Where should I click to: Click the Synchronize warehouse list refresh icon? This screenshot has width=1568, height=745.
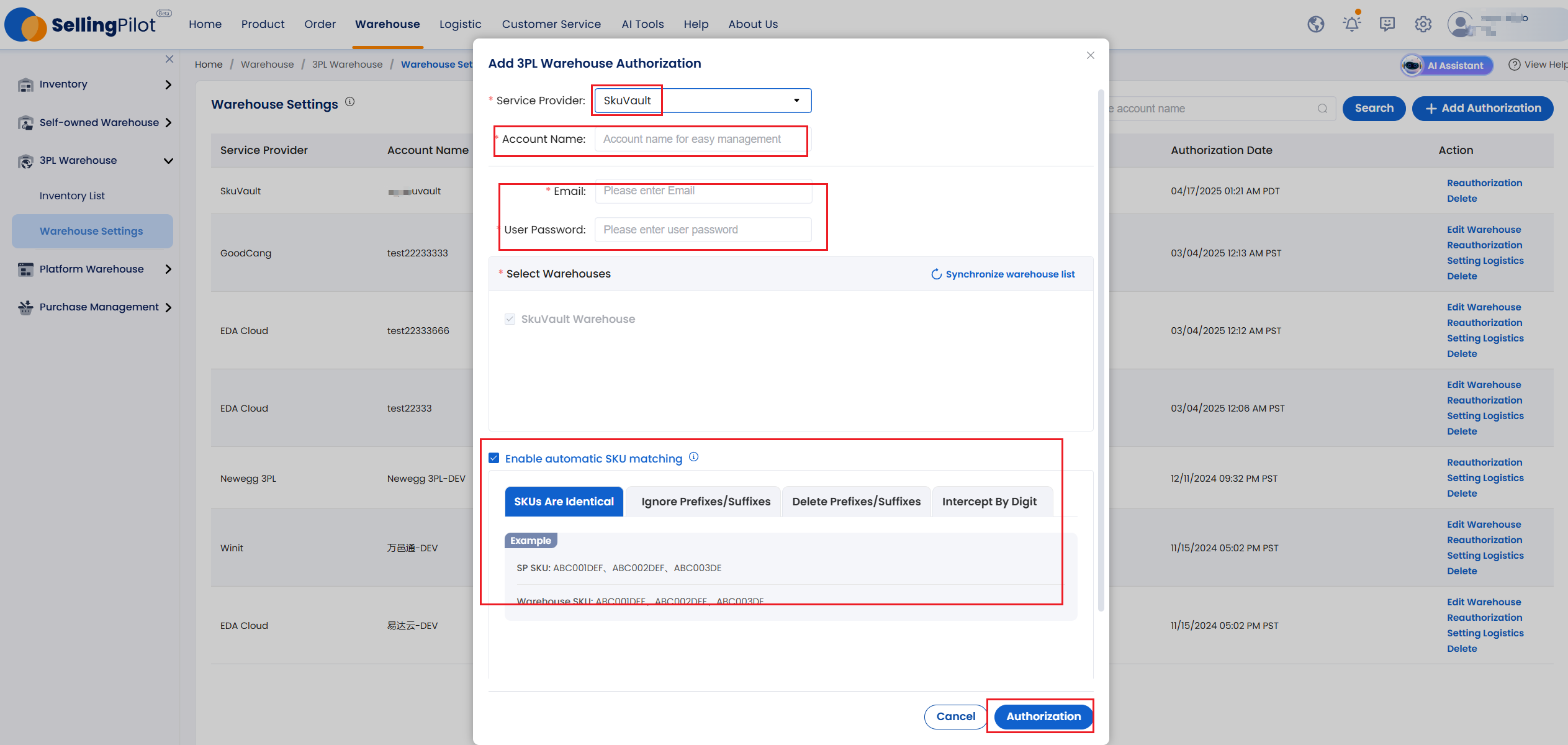pos(936,274)
